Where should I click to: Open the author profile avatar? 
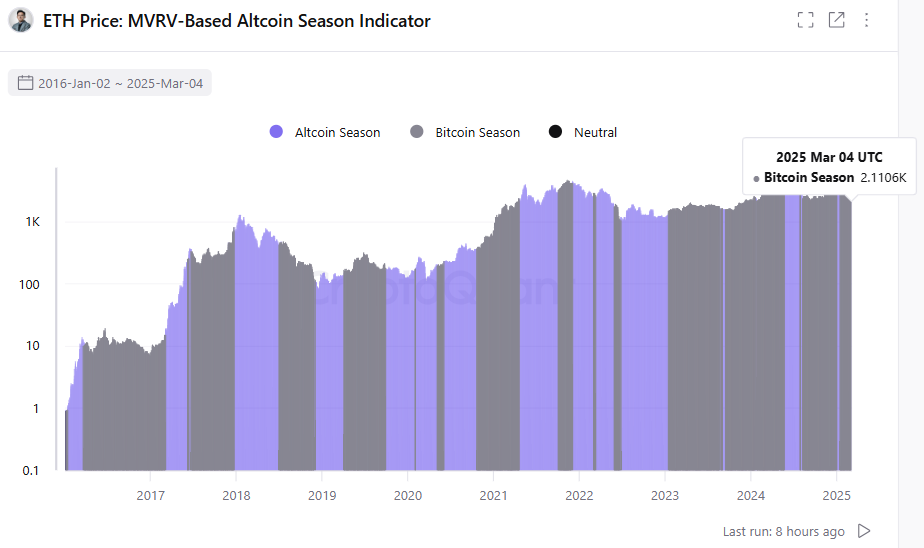click(x=20, y=20)
